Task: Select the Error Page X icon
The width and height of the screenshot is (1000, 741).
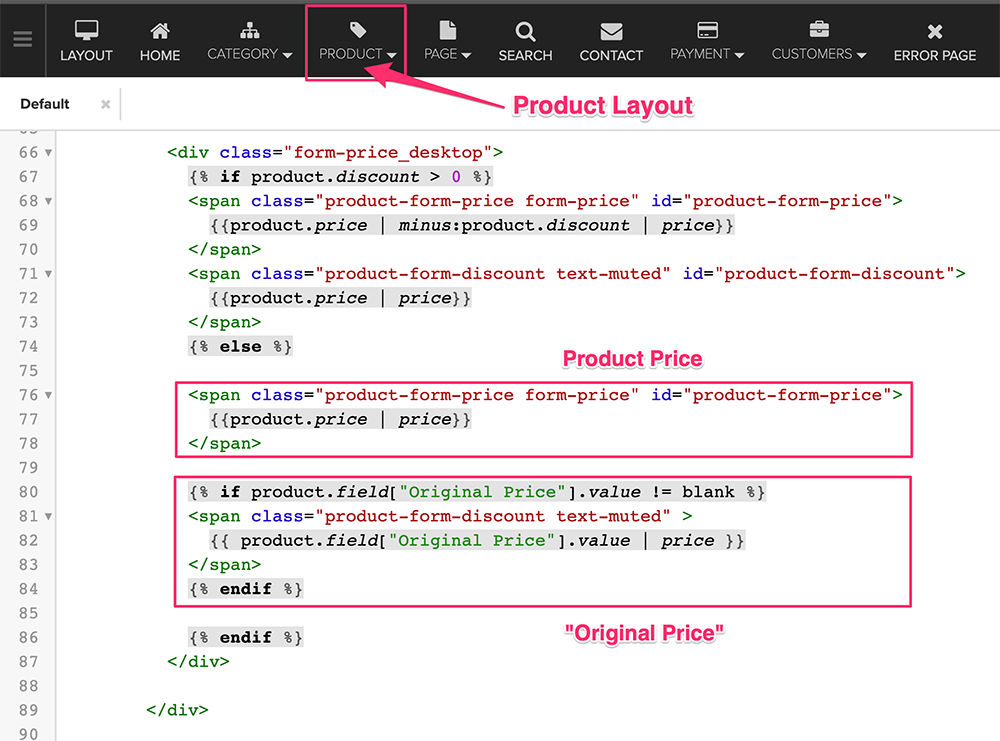Action: pos(934,31)
